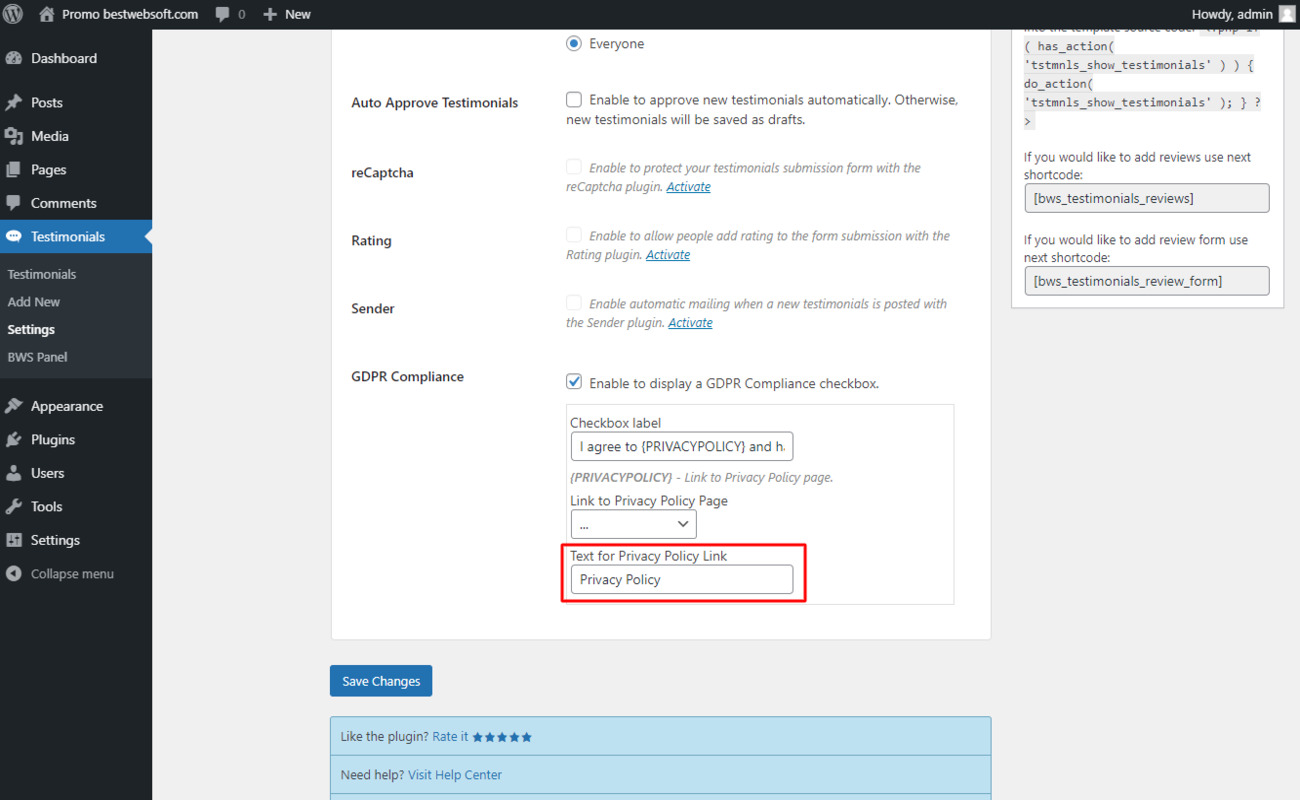Screen dimensions: 1300x800
Task: Click the Appearance brush icon
Action: pos(14,406)
